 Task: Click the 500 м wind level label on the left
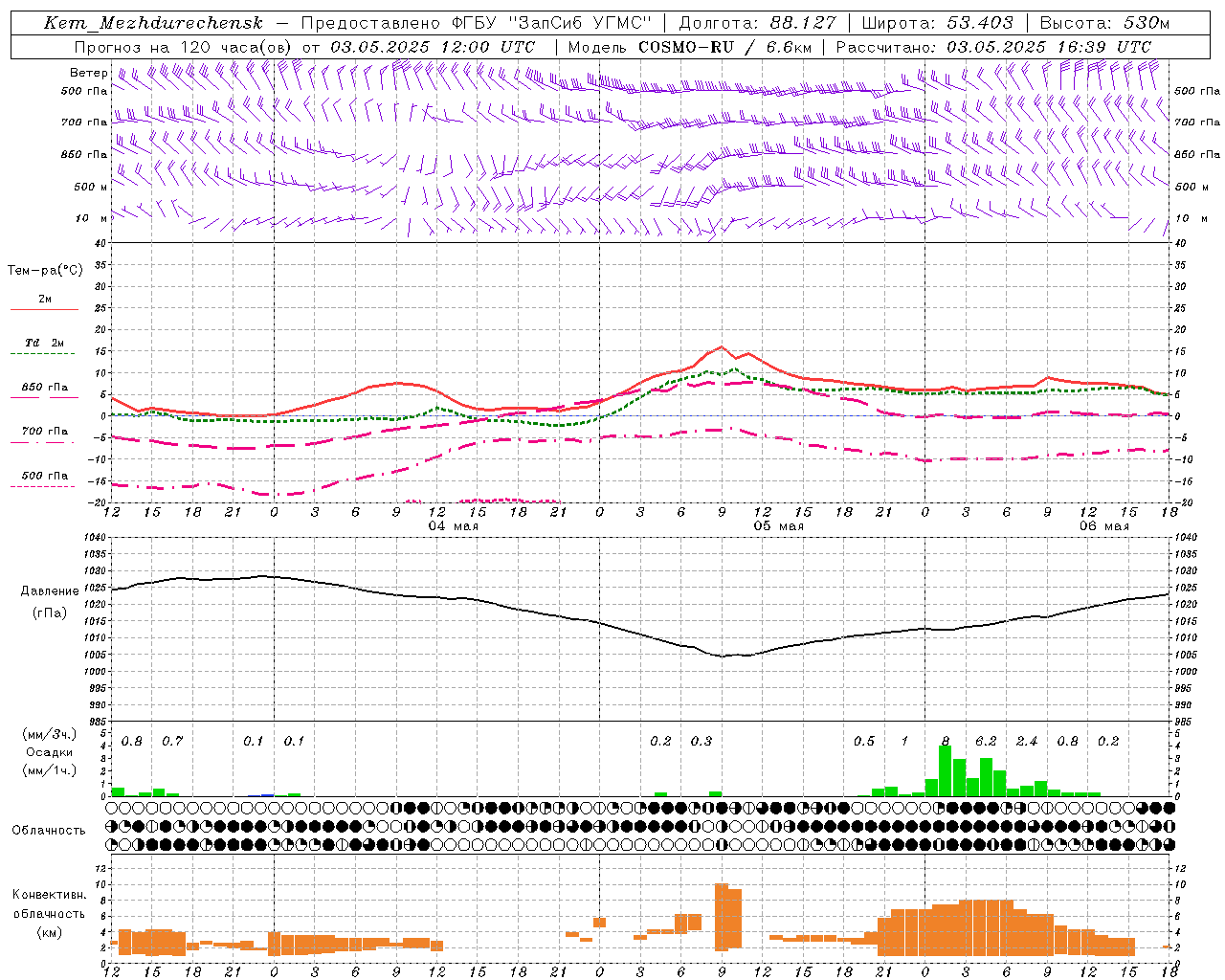click(92, 187)
